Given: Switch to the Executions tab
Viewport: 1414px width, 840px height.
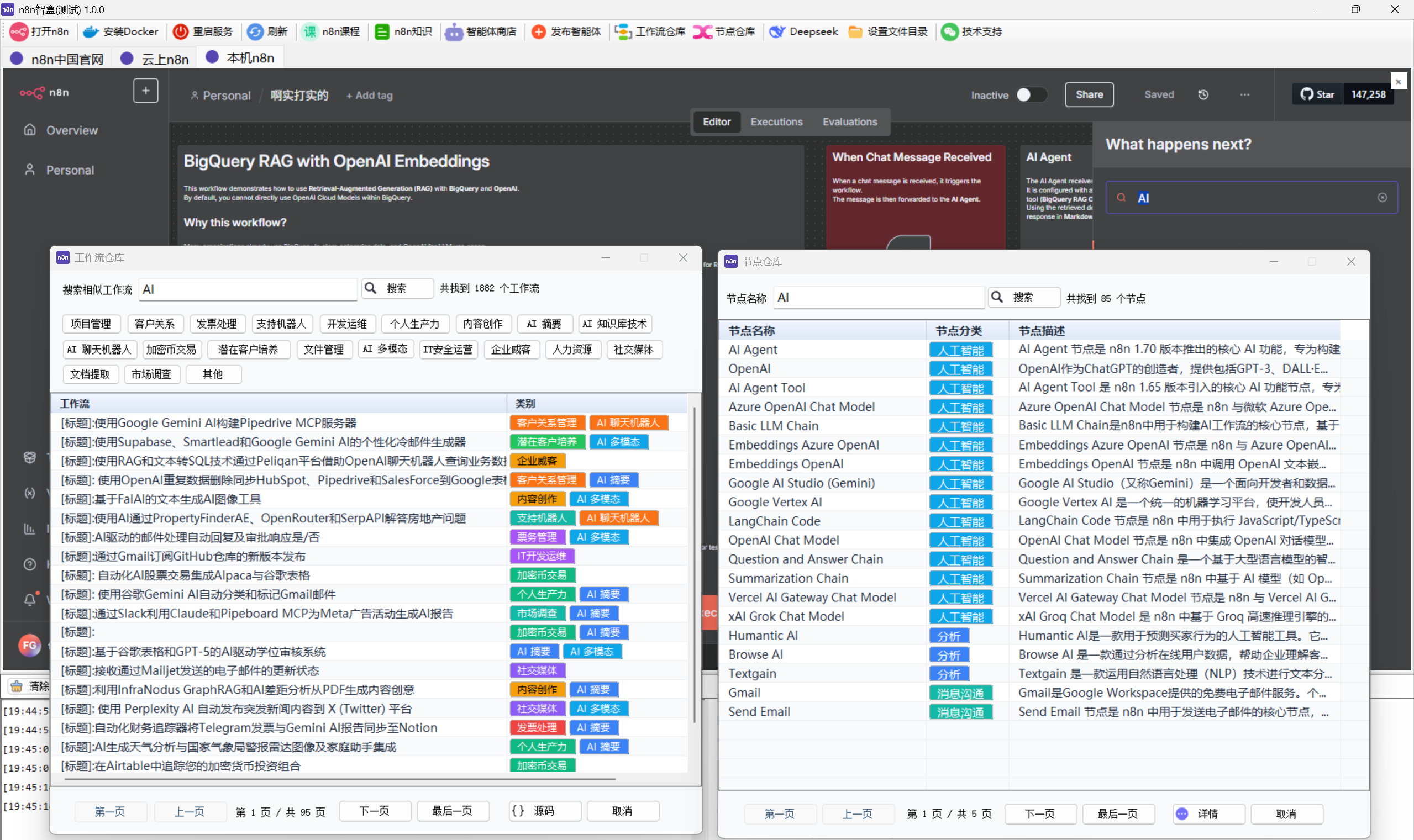Looking at the screenshot, I should (x=776, y=121).
